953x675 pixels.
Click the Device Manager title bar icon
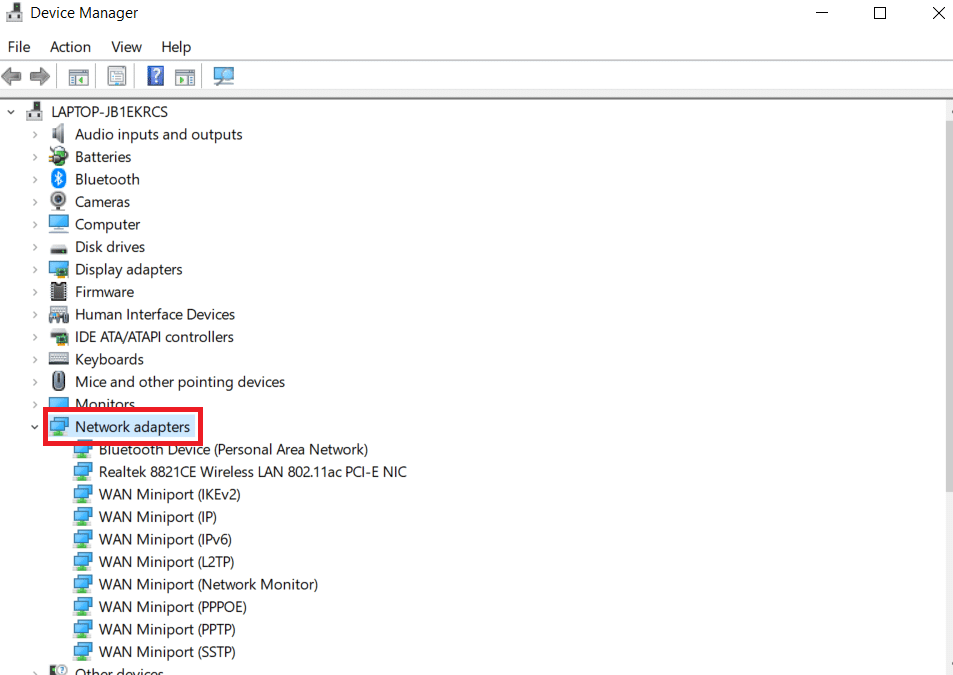(x=14, y=13)
